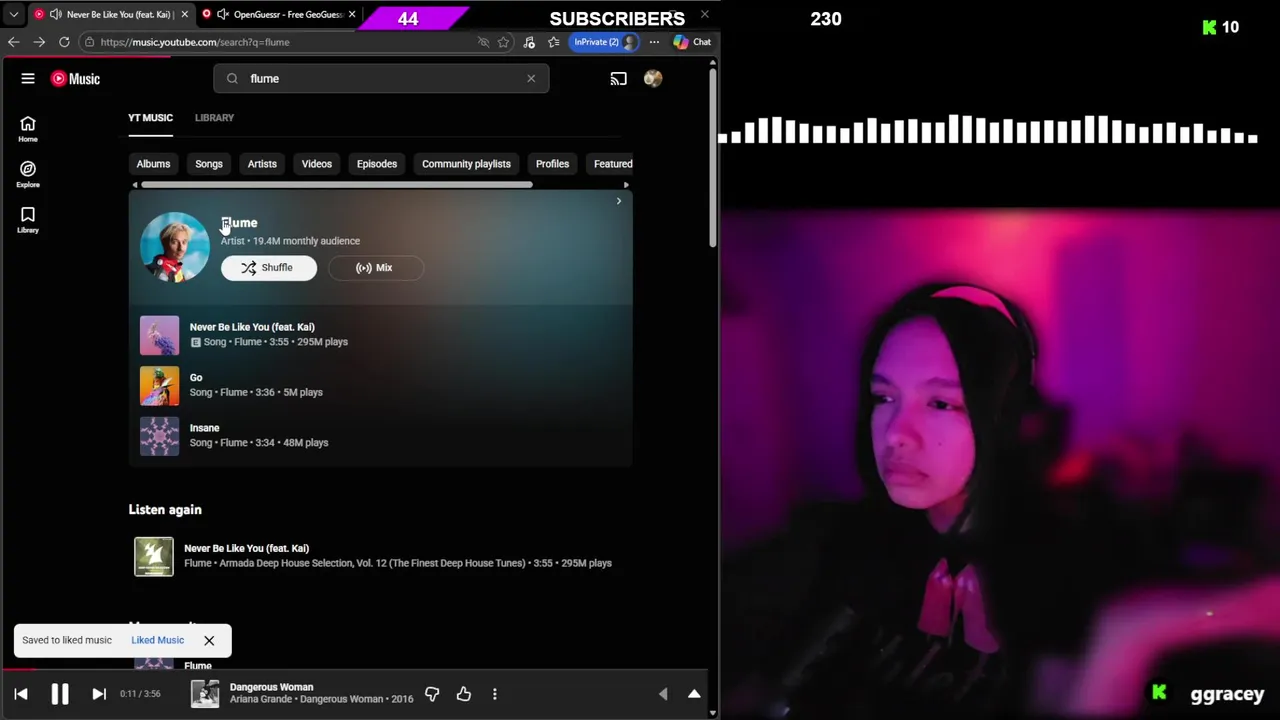Click the tracking prevention eye icon
1280x720 pixels.
(x=483, y=42)
